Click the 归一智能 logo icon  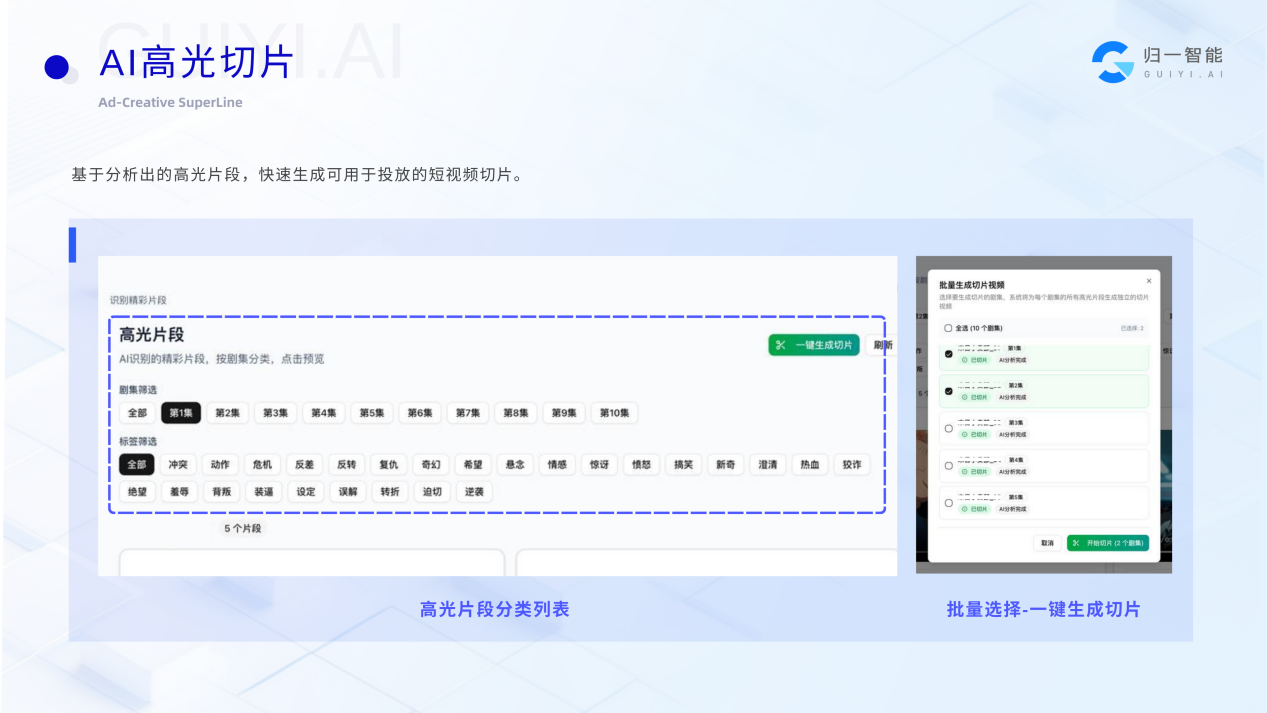tap(1112, 62)
